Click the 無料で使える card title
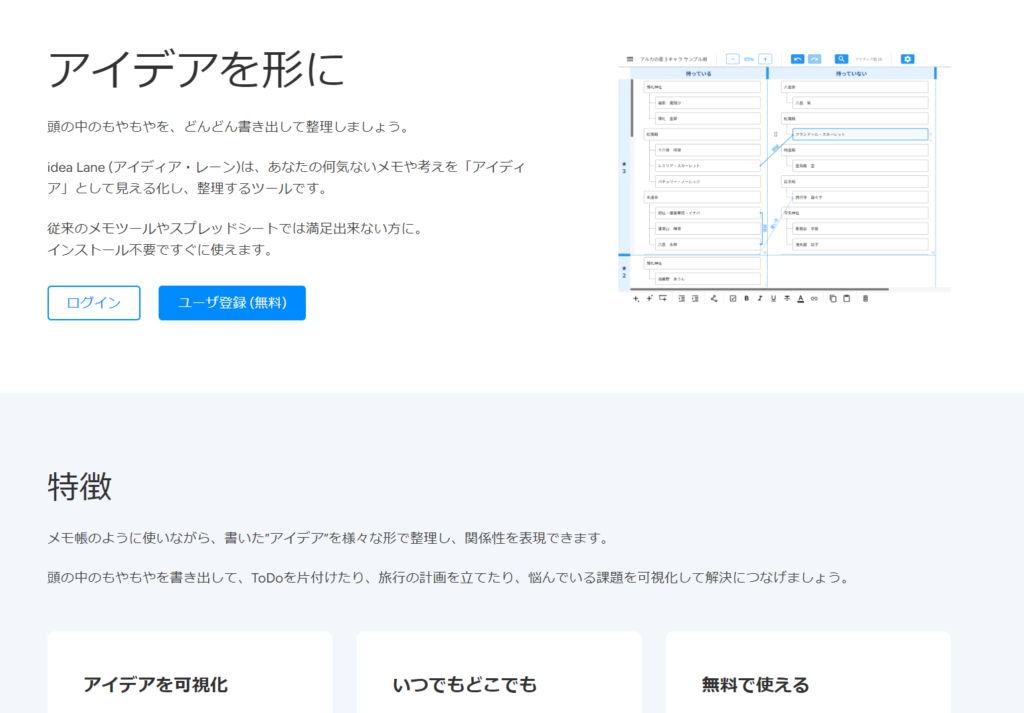Screen dimensions: 1024x713 click(756, 684)
